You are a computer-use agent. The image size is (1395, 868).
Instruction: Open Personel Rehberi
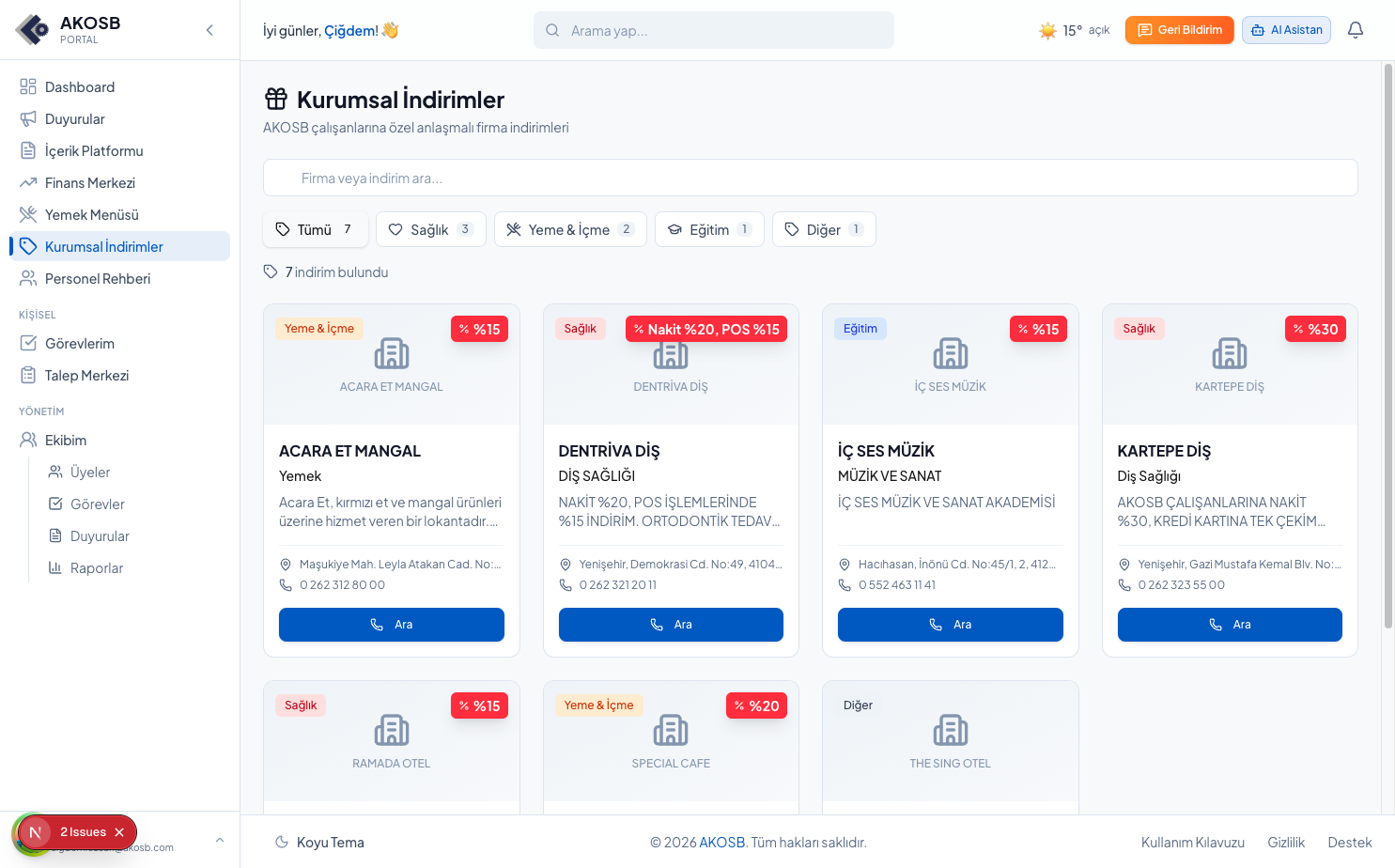coord(119,279)
